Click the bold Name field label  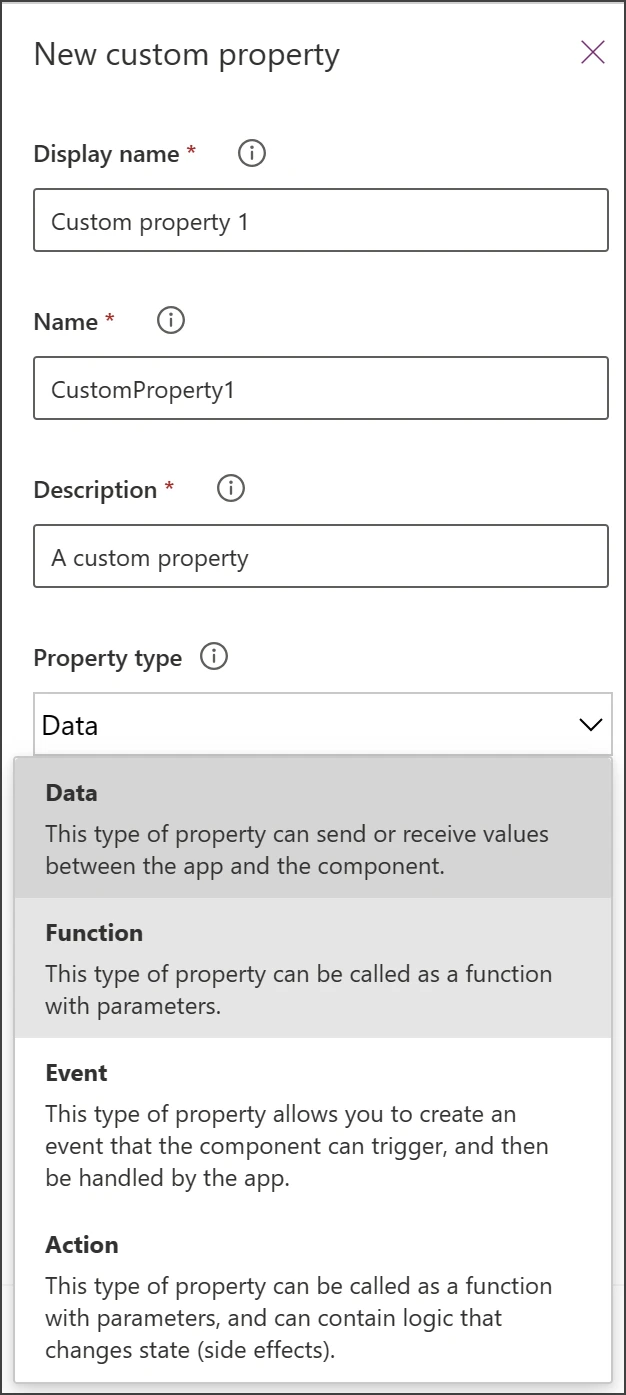click(66, 322)
